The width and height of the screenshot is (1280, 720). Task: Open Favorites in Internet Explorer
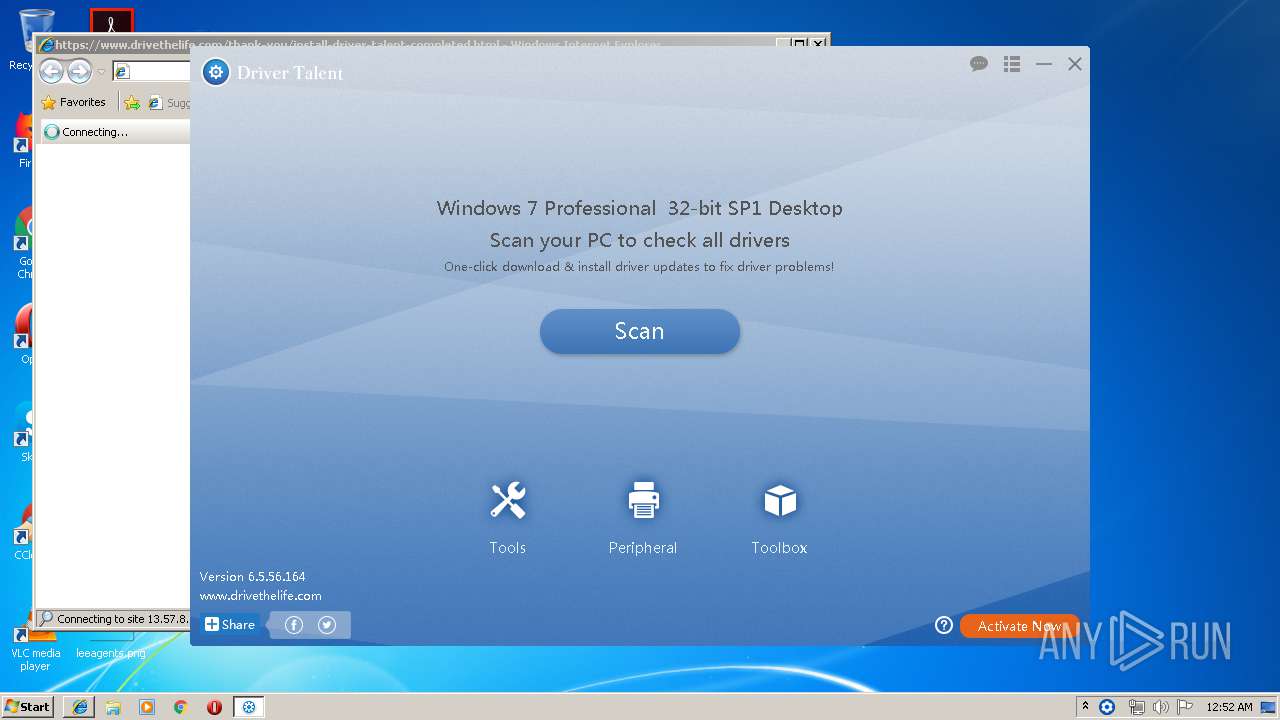tap(74, 102)
